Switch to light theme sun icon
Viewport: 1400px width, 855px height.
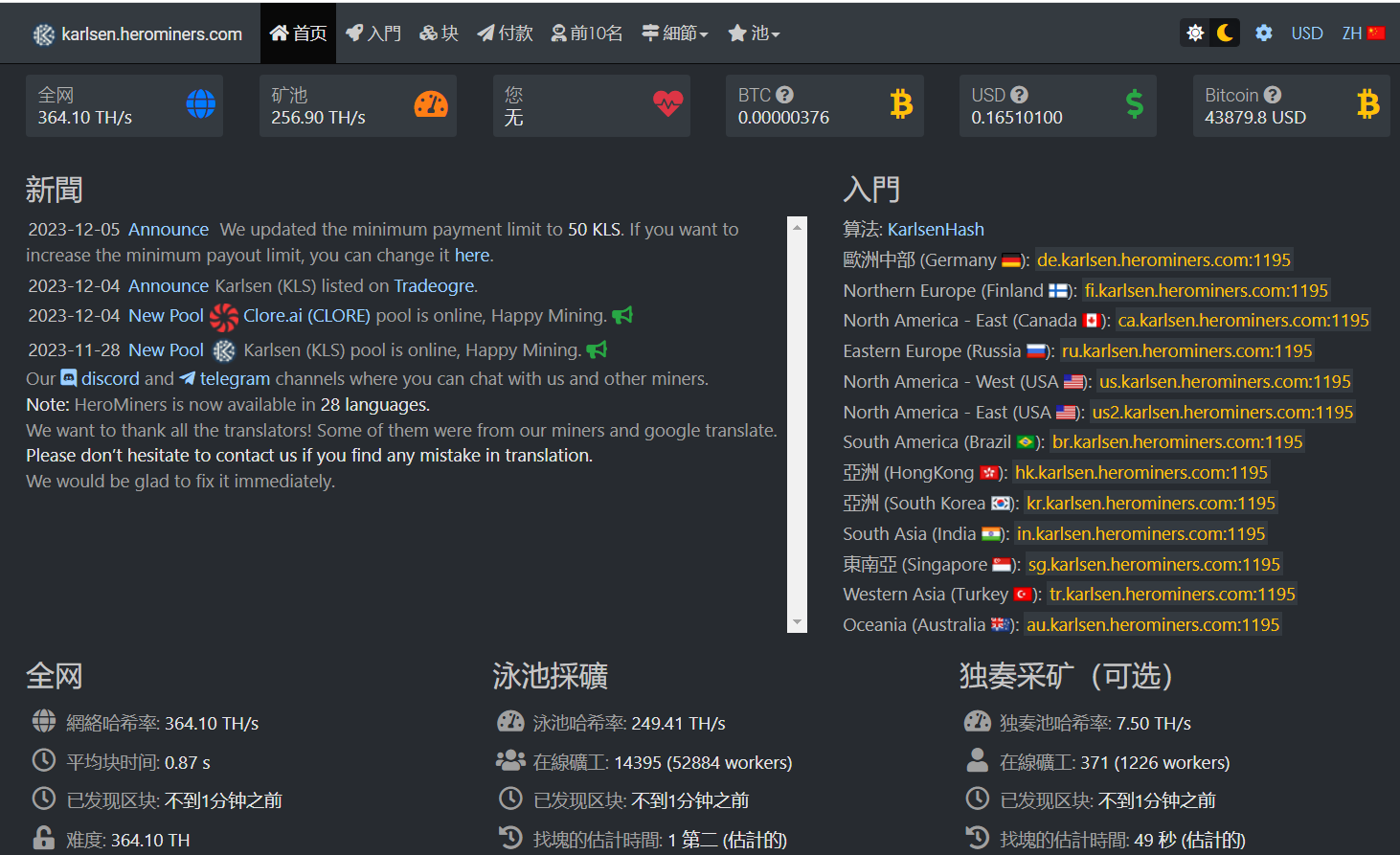(1195, 33)
